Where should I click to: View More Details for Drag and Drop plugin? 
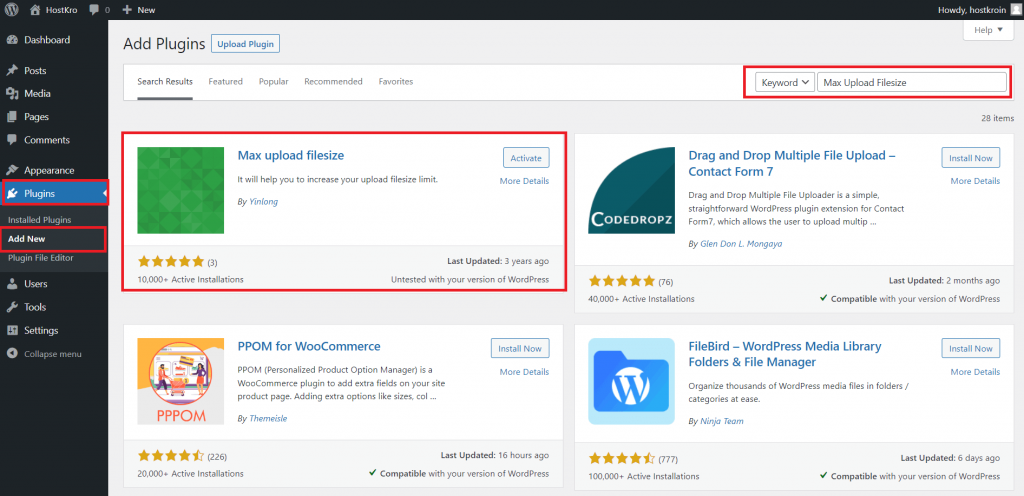coord(975,181)
